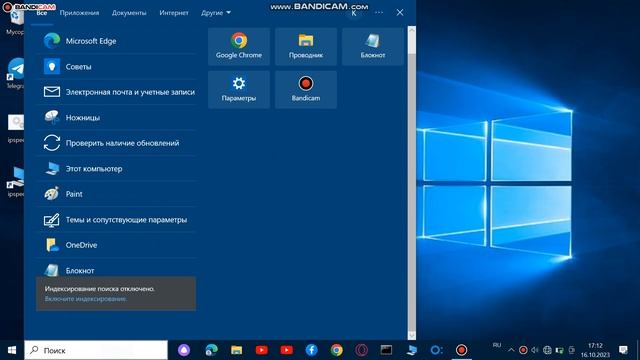Screen dimensions: 640x360
Task: Open Bandicam from the taskbar
Action: [461, 350]
